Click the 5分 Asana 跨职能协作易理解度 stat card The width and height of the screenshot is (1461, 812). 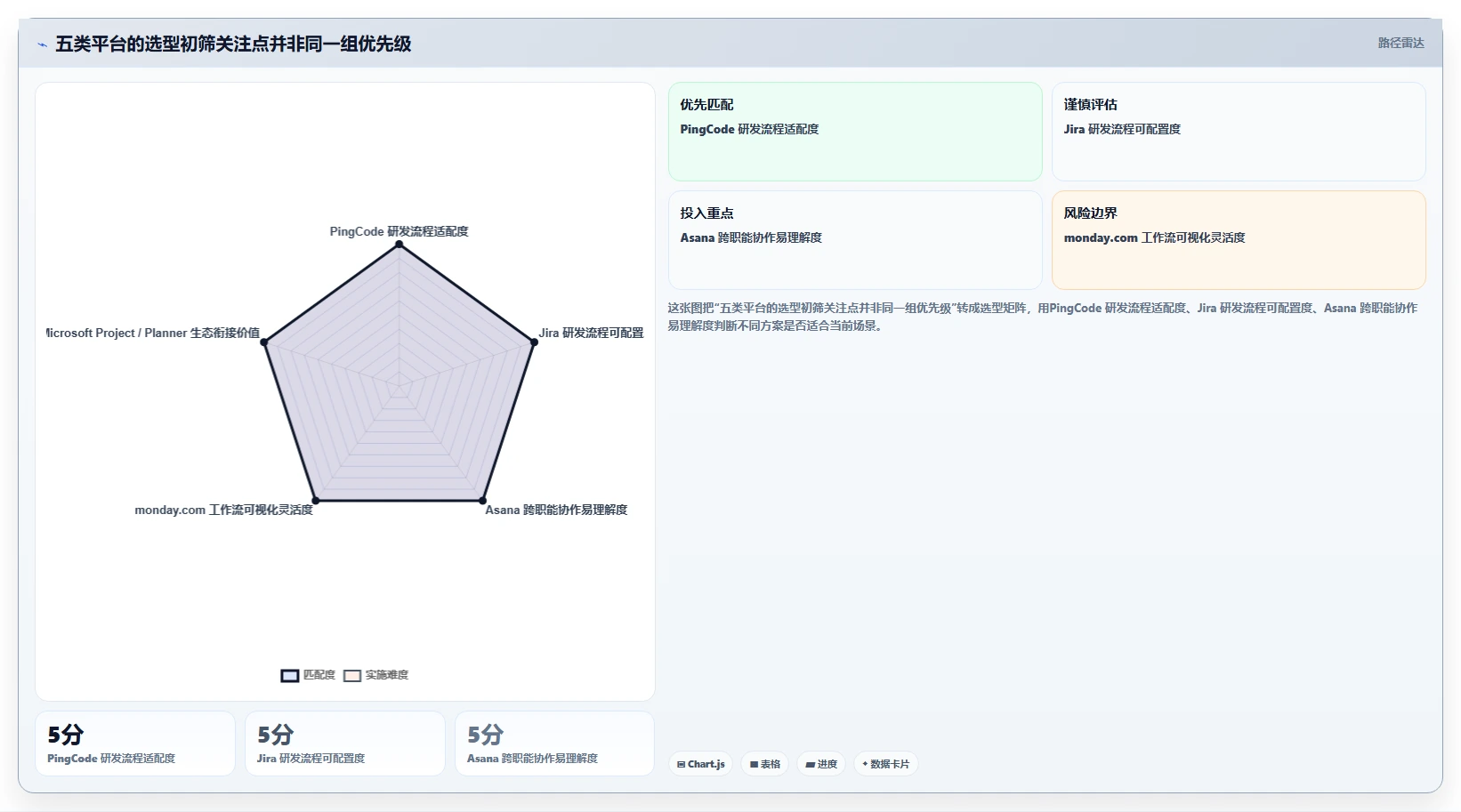(x=555, y=744)
